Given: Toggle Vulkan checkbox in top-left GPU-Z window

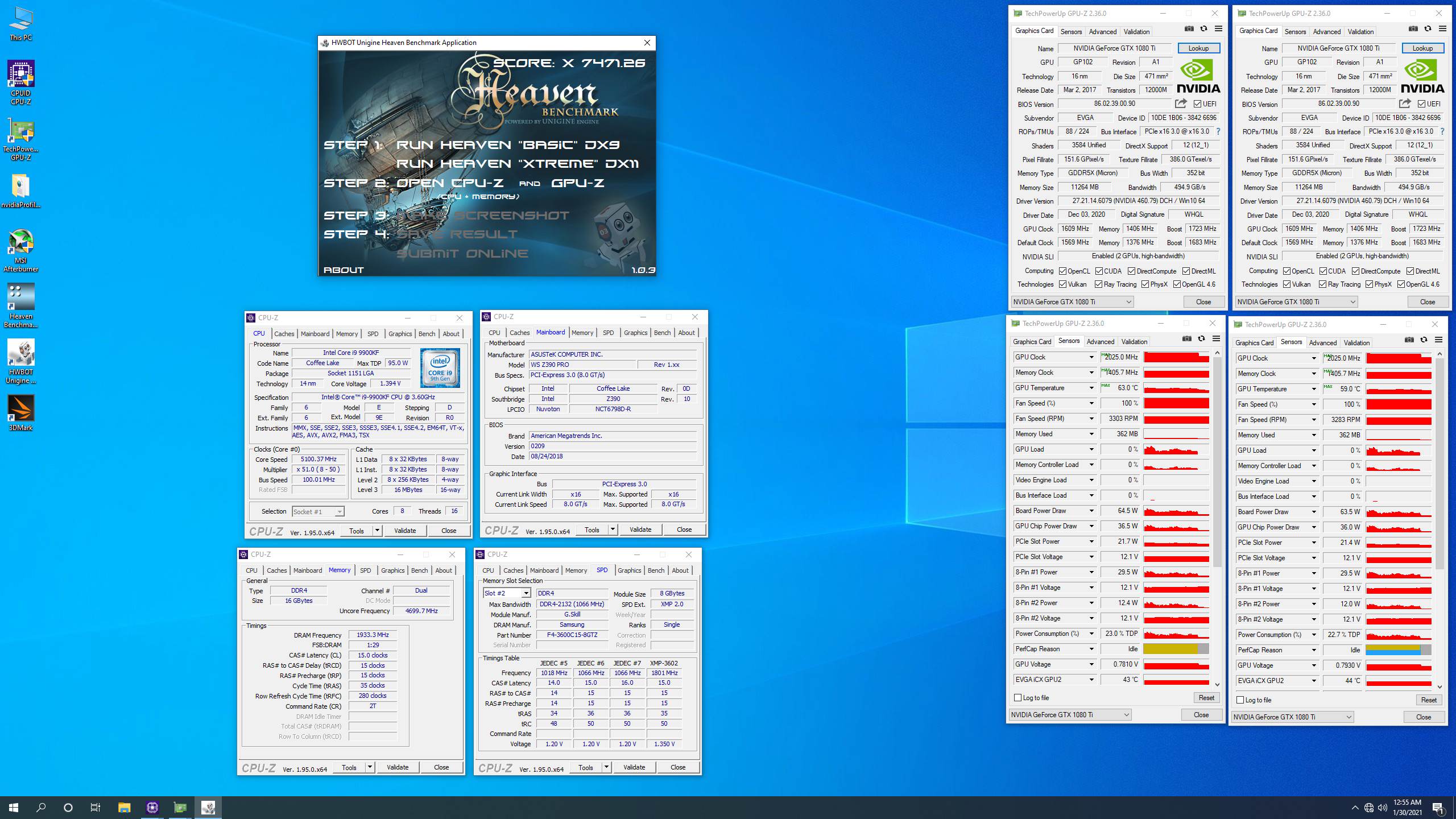Looking at the screenshot, I should [1062, 284].
